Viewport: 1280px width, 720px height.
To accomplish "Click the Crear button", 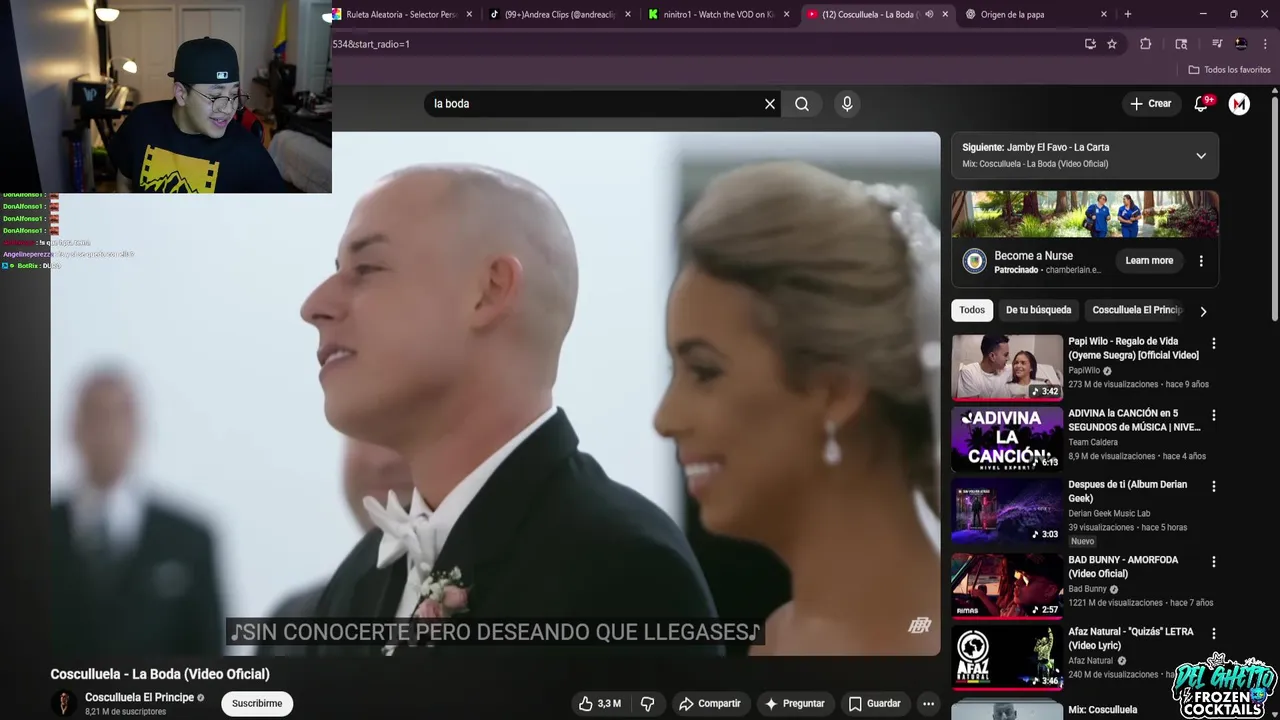I will (x=1151, y=104).
